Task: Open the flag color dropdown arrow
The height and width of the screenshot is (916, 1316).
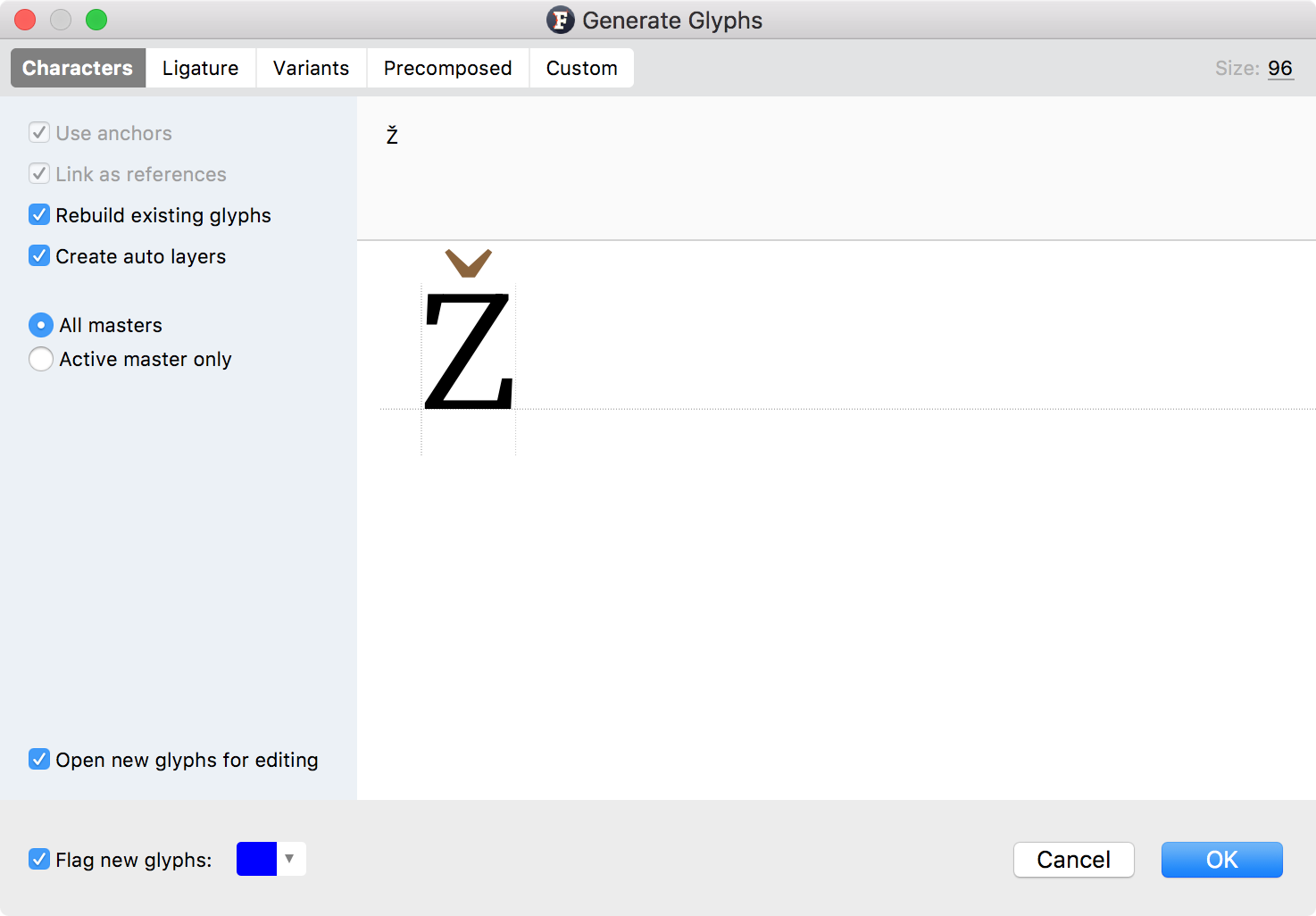Action: click(290, 859)
